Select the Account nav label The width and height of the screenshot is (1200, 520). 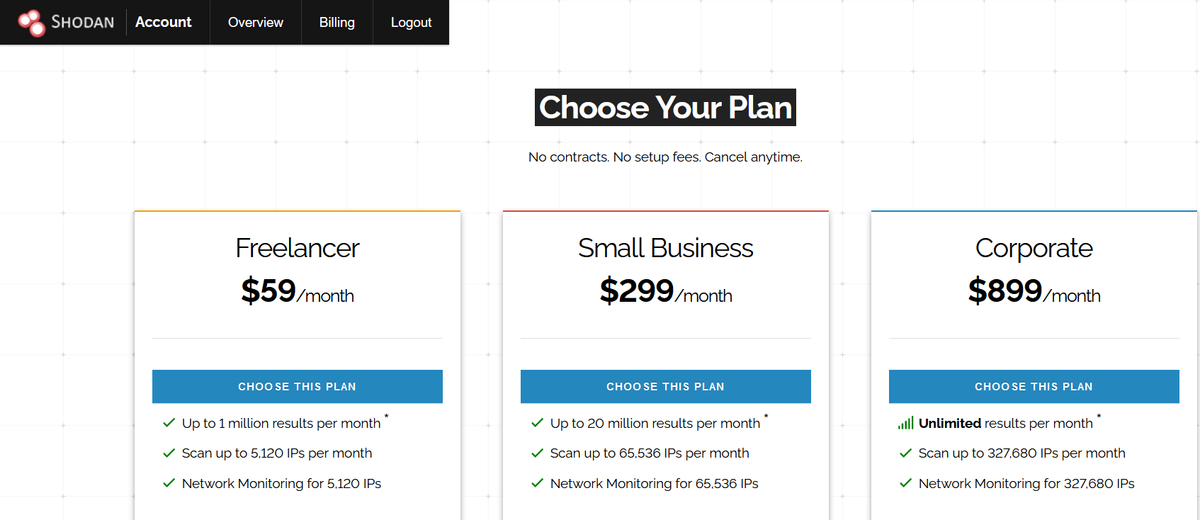(x=163, y=22)
